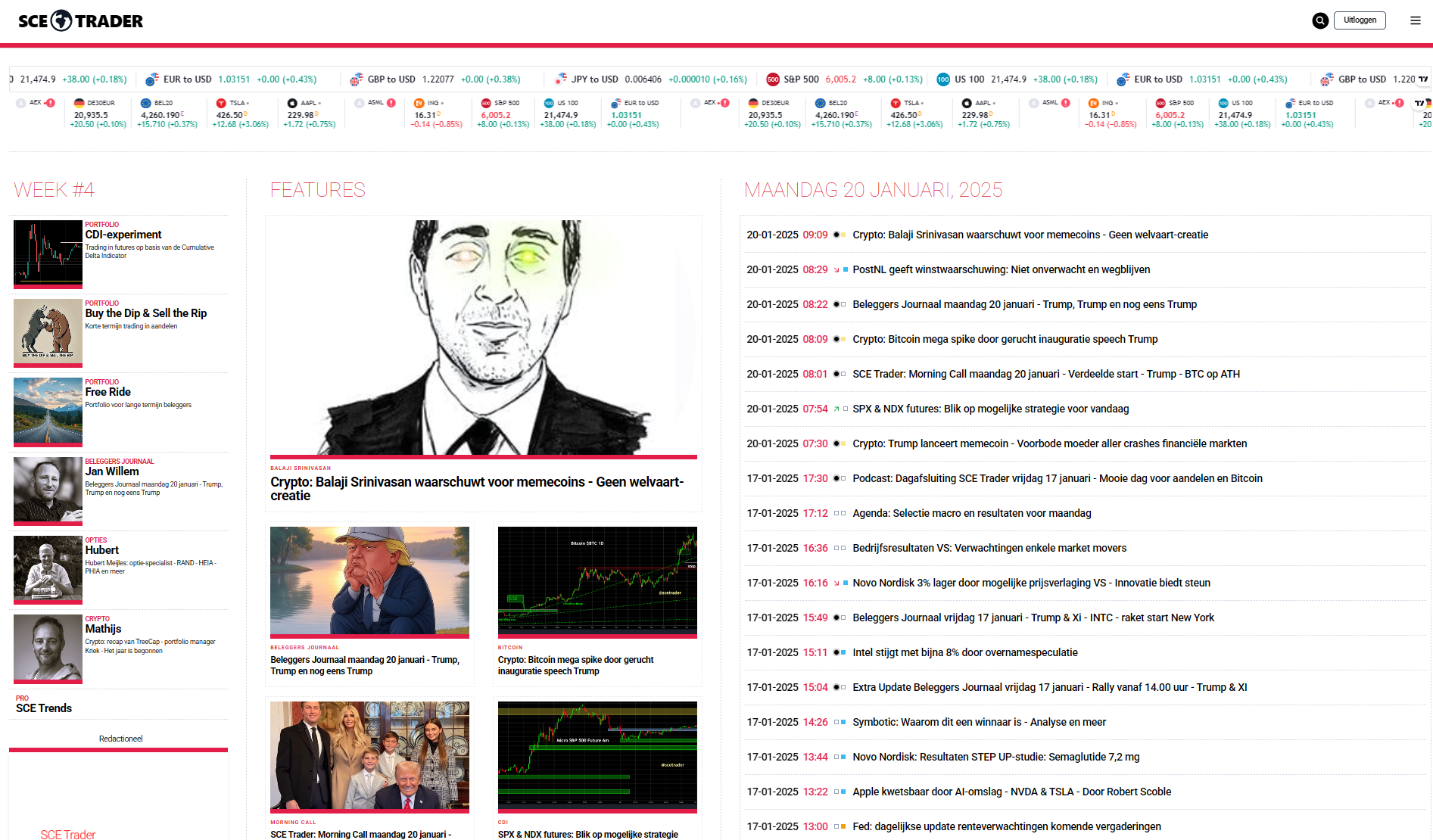Click the up-arrow indicator on the SPX & NDX futures row
This screenshot has height=840, width=1433.
(836, 409)
